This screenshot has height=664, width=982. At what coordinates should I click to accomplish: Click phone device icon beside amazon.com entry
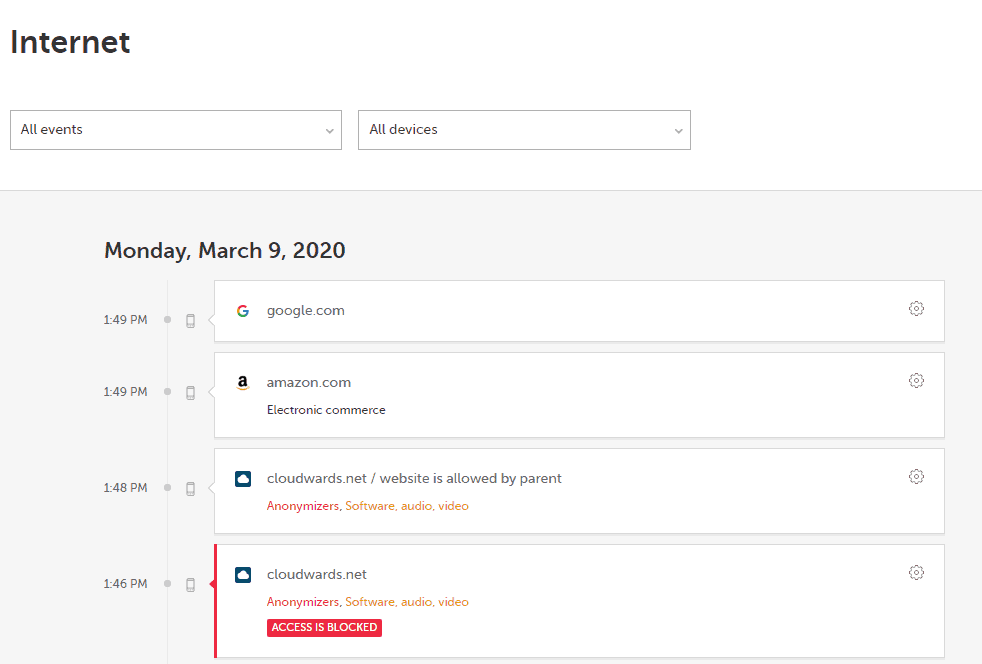click(190, 393)
